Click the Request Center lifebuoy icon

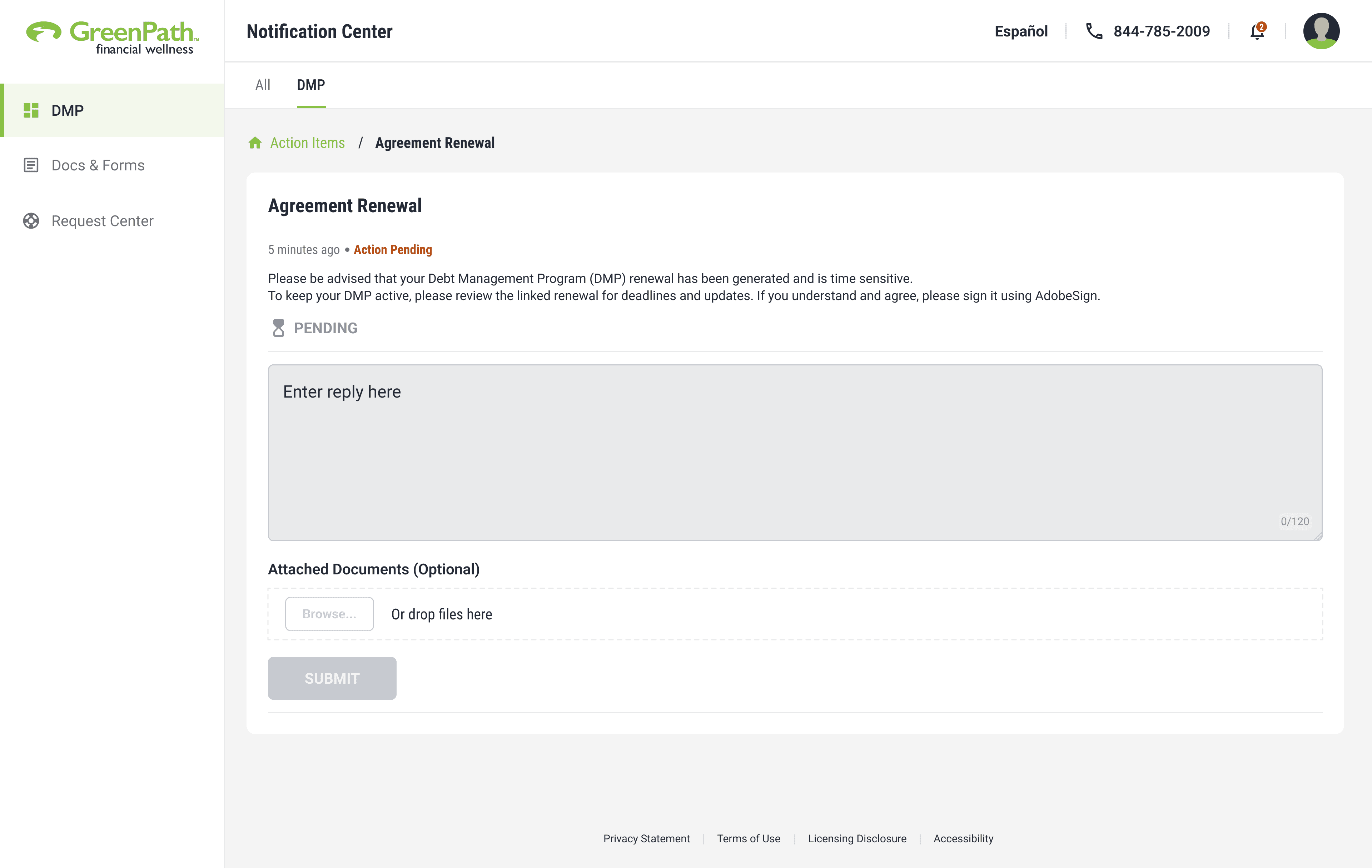click(x=31, y=221)
